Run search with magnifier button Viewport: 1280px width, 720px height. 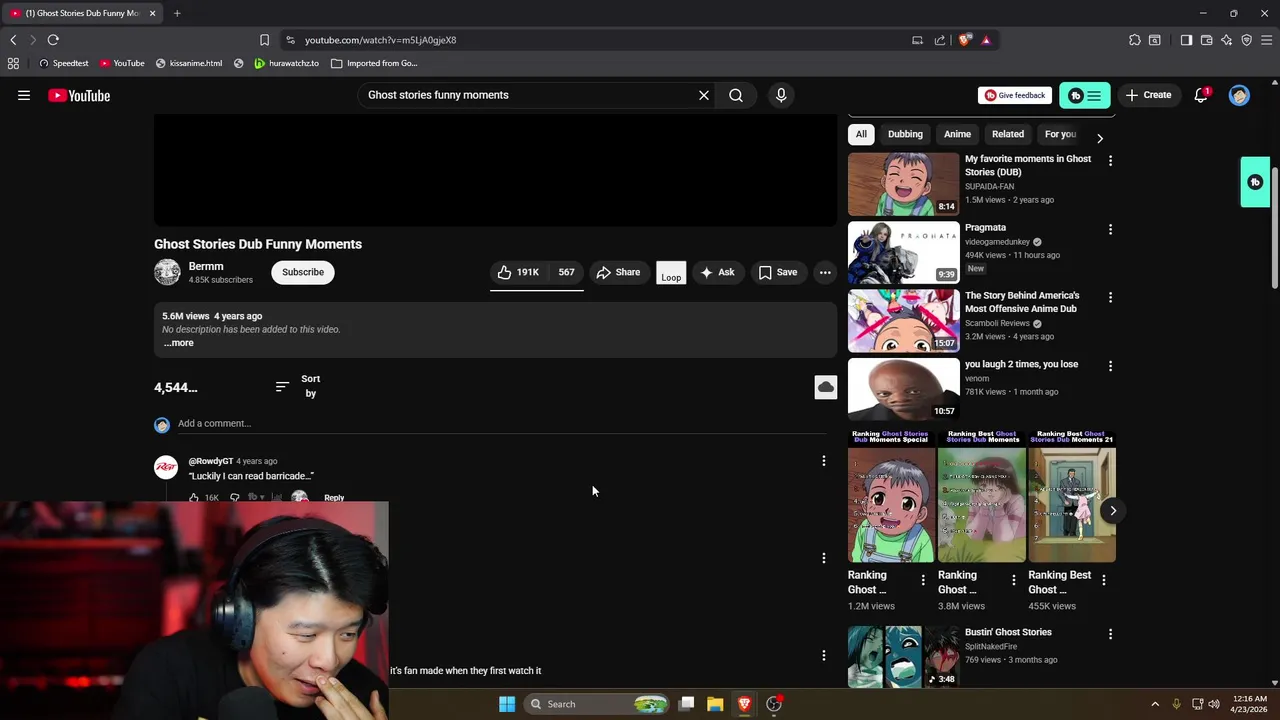pyautogui.click(x=736, y=95)
